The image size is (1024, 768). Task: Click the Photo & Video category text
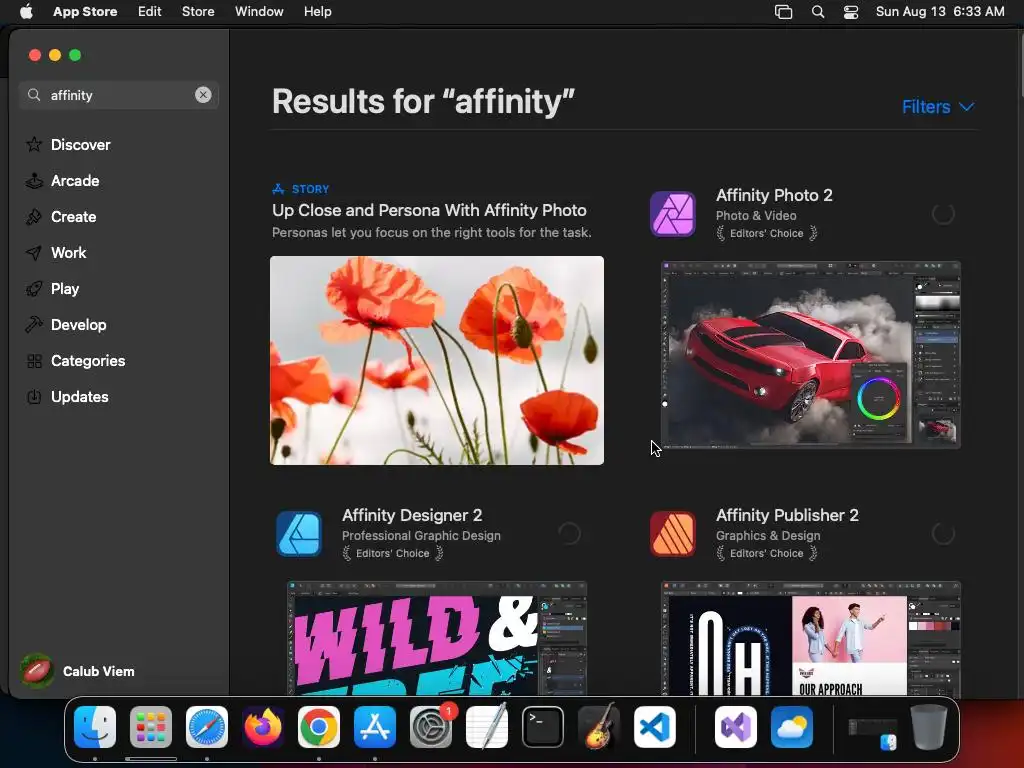(x=756, y=216)
